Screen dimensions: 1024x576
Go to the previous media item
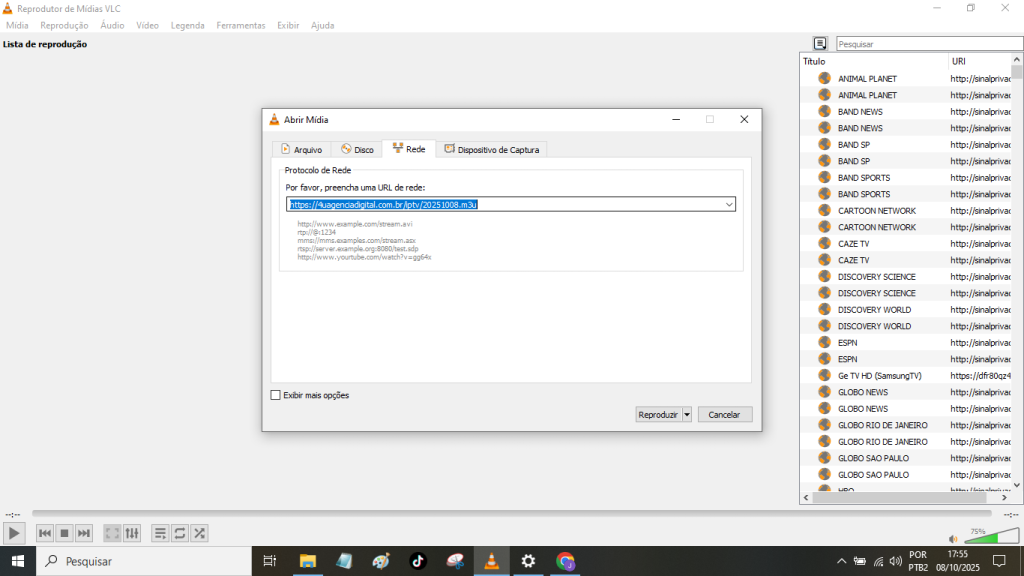(45, 533)
